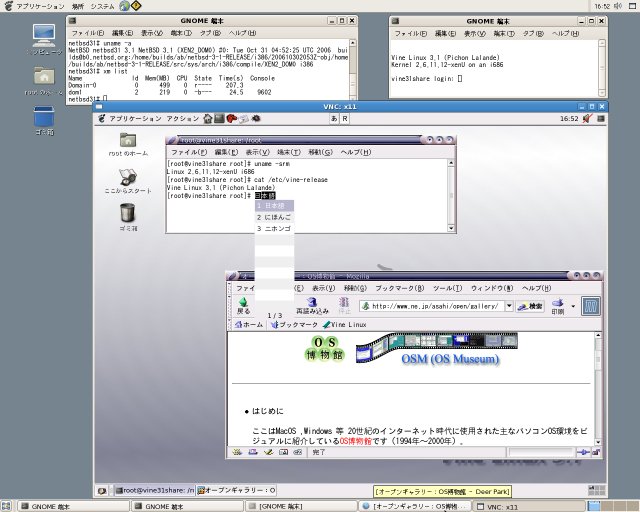The height and width of the screenshot is (512, 640).
Task: Click yellow diamond launcher in top panel
Action: 136,6
